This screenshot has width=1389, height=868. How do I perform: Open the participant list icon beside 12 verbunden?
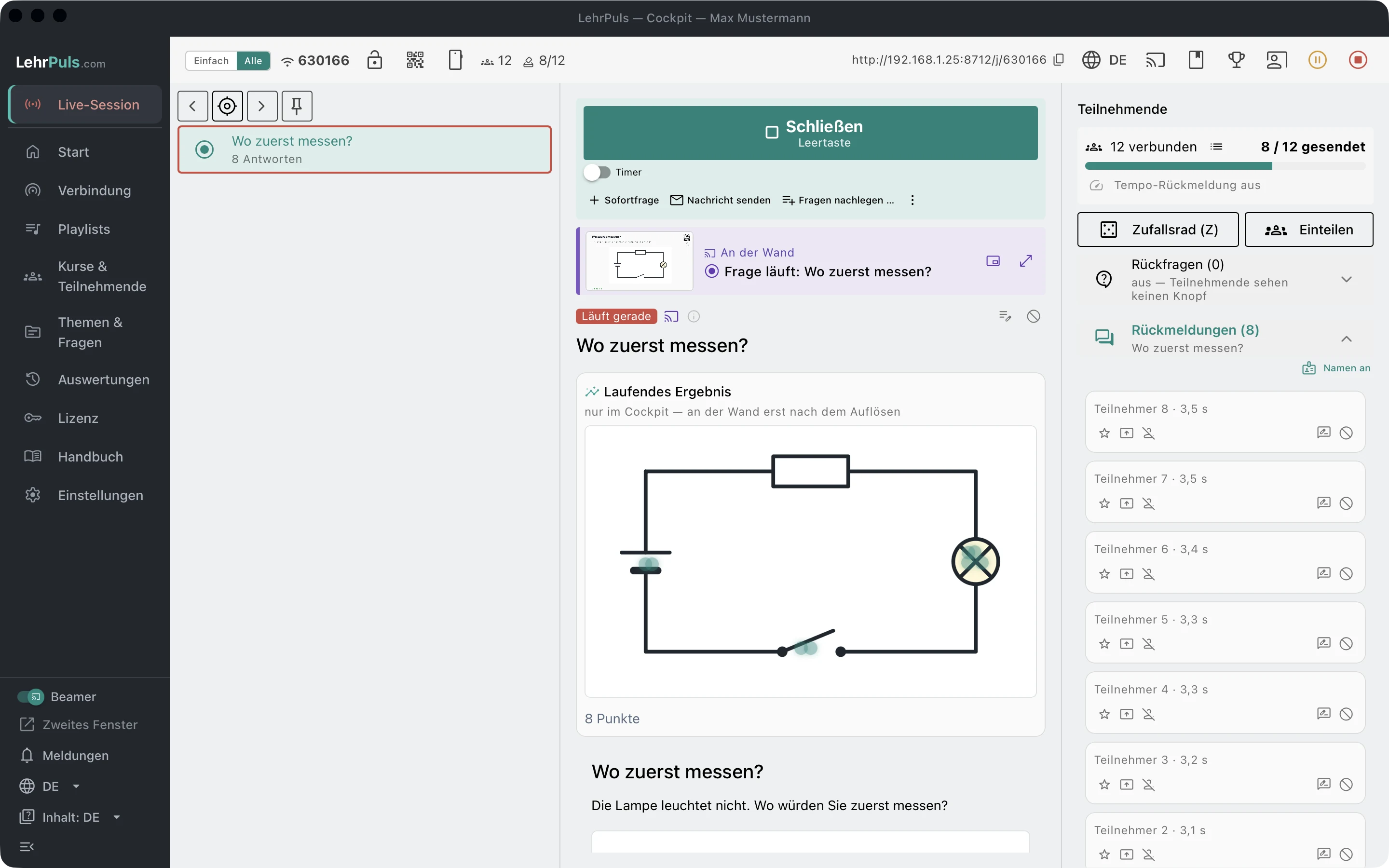tap(1216, 147)
